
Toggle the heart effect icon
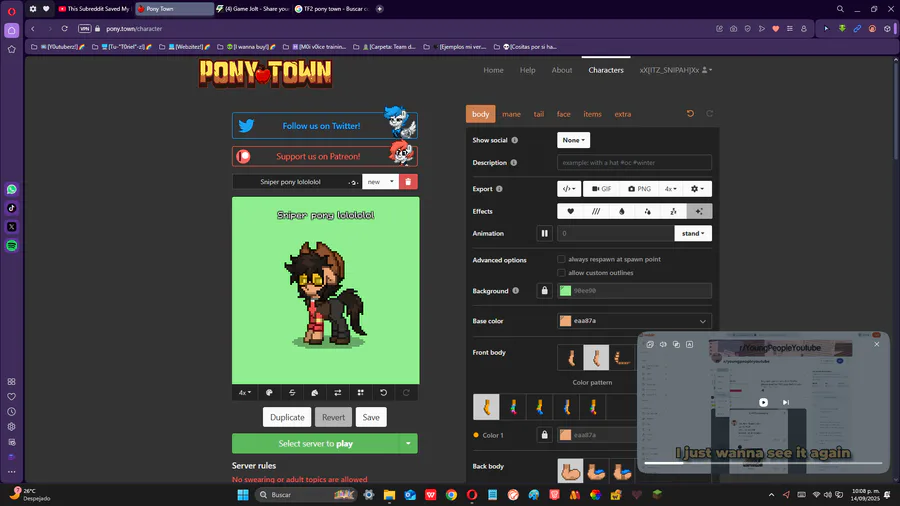570,211
